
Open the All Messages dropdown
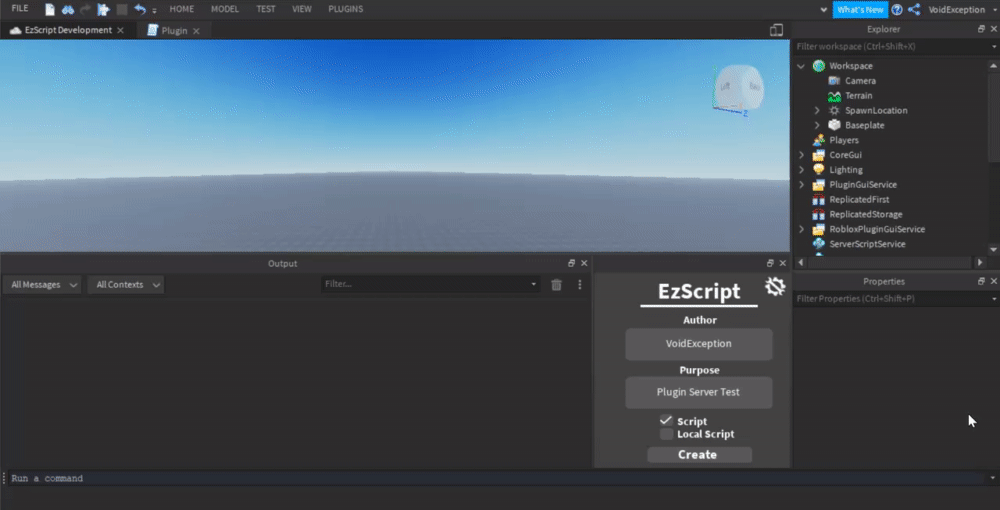tap(43, 285)
